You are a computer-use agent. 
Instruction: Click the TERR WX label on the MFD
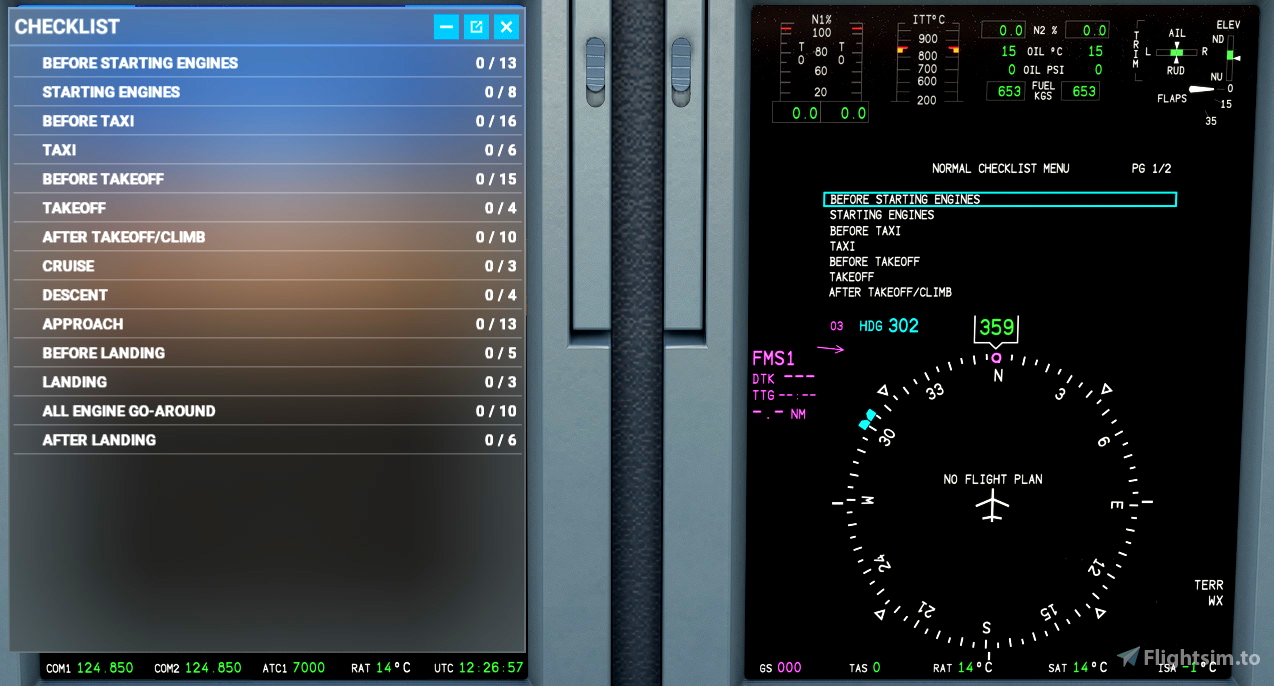(x=1208, y=592)
